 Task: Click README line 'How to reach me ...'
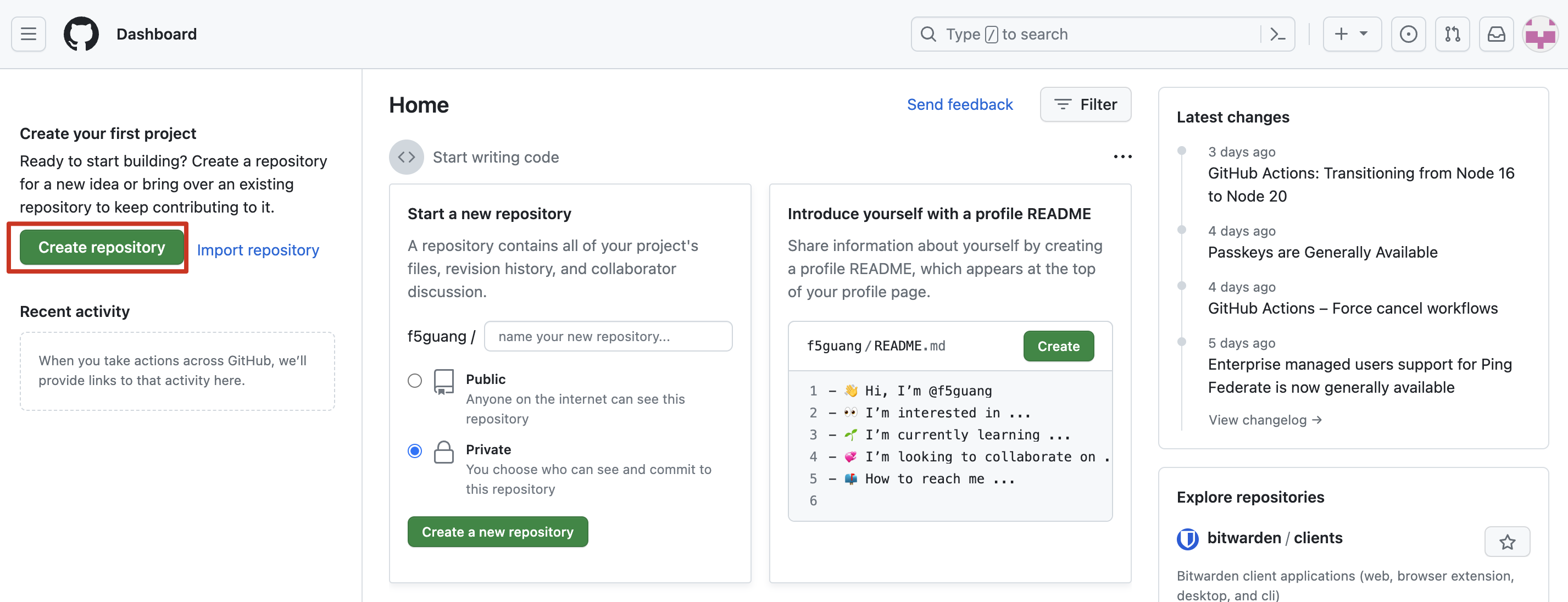click(x=940, y=478)
